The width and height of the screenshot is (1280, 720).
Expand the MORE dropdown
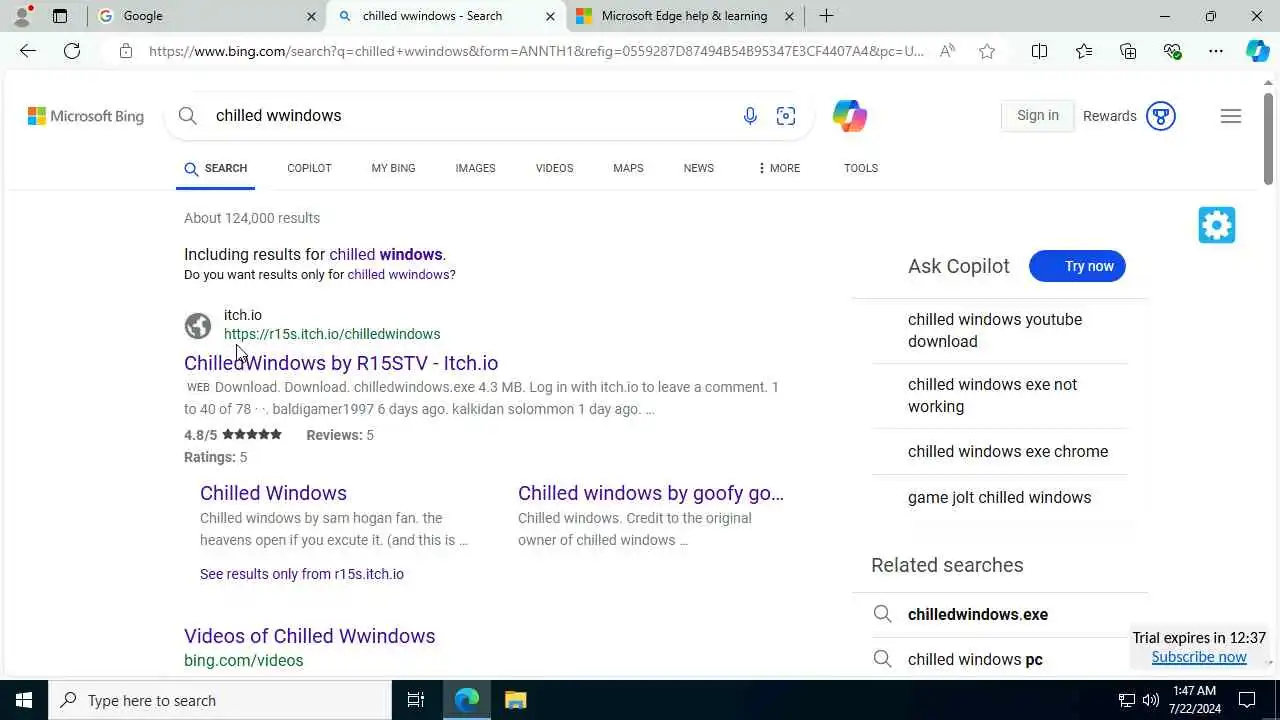pos(778,168)
